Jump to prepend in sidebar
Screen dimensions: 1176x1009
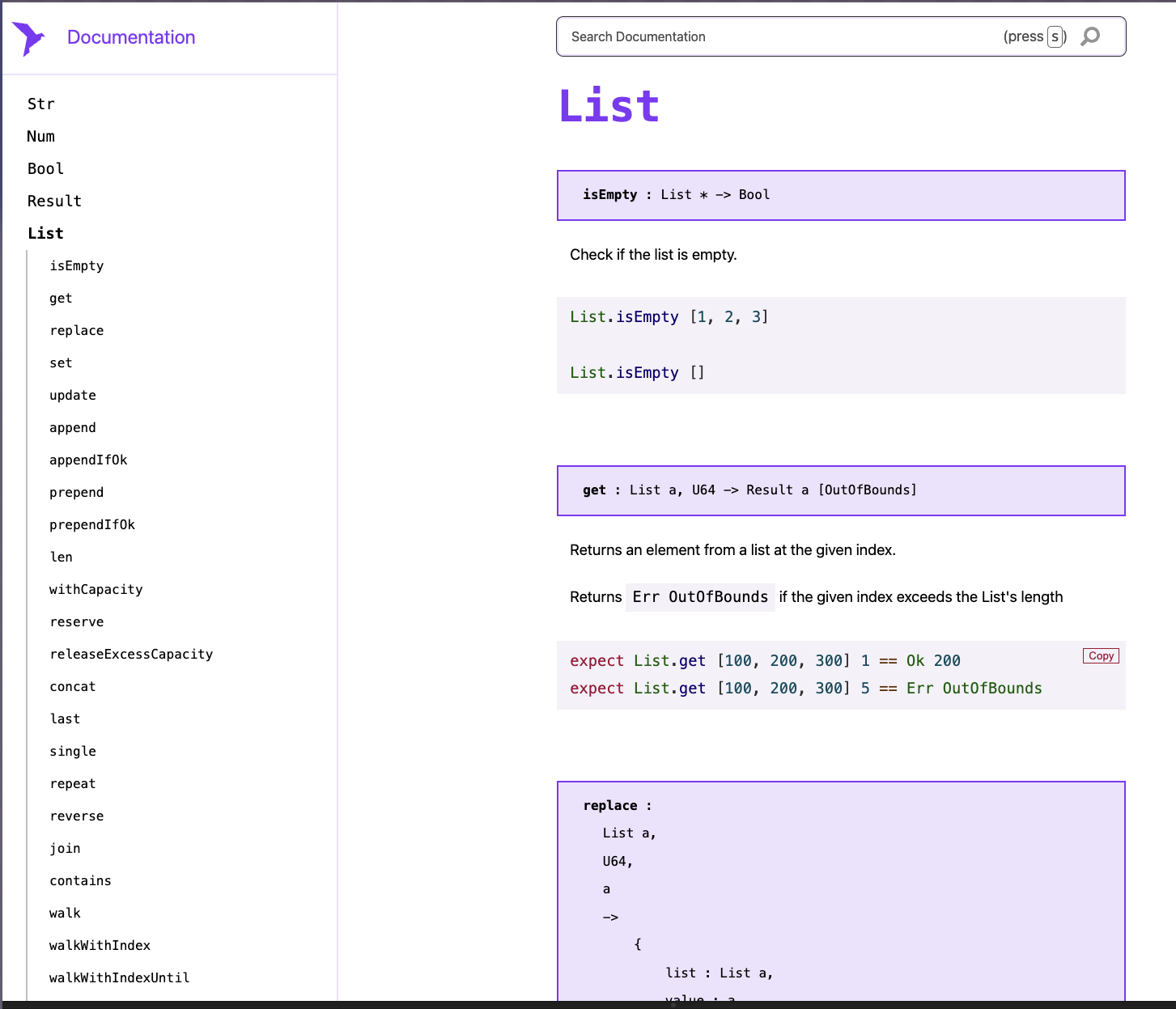coord(77,492)
